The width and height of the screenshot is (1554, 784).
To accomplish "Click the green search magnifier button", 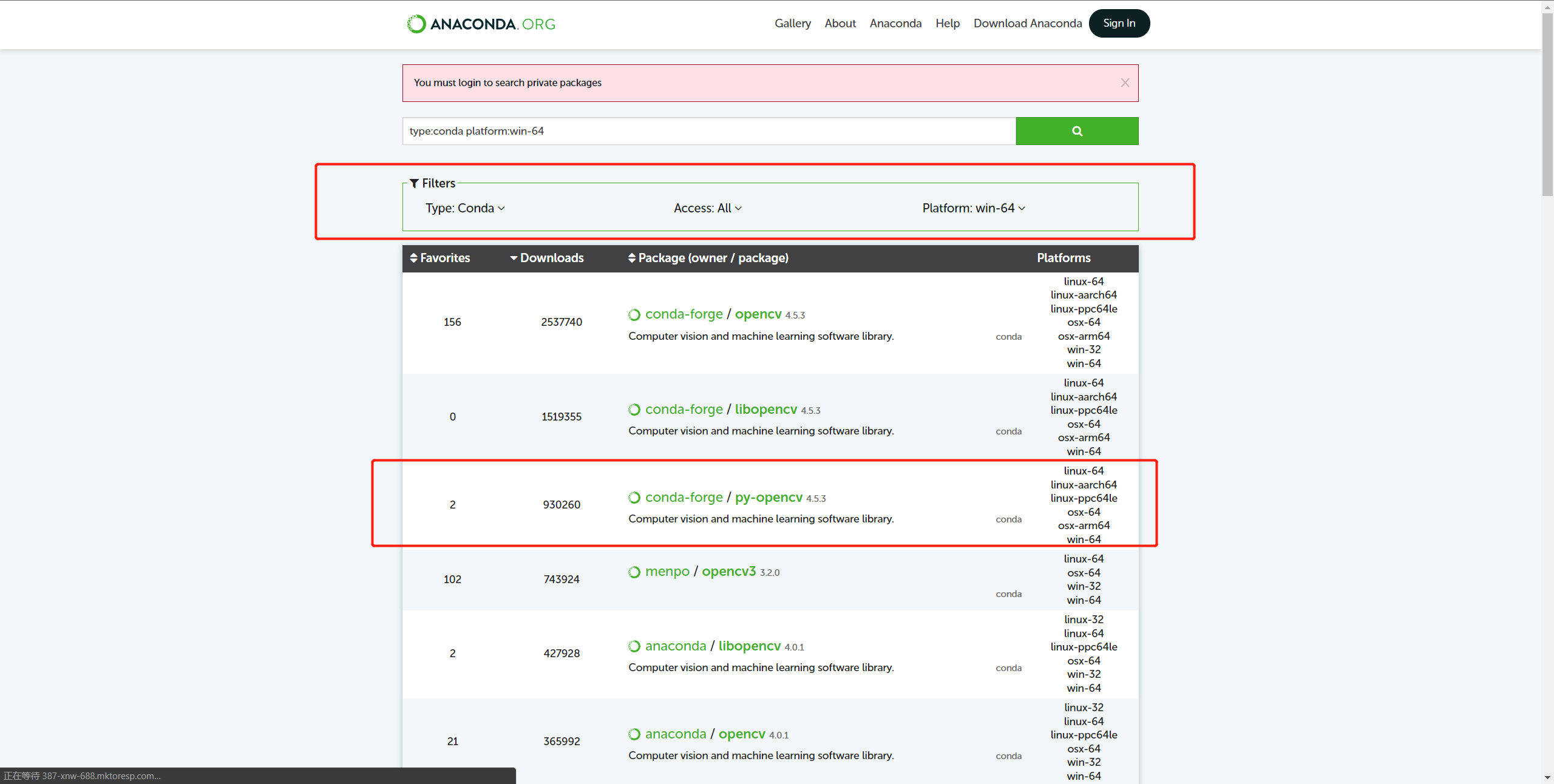I will (x=1076, y=131).
